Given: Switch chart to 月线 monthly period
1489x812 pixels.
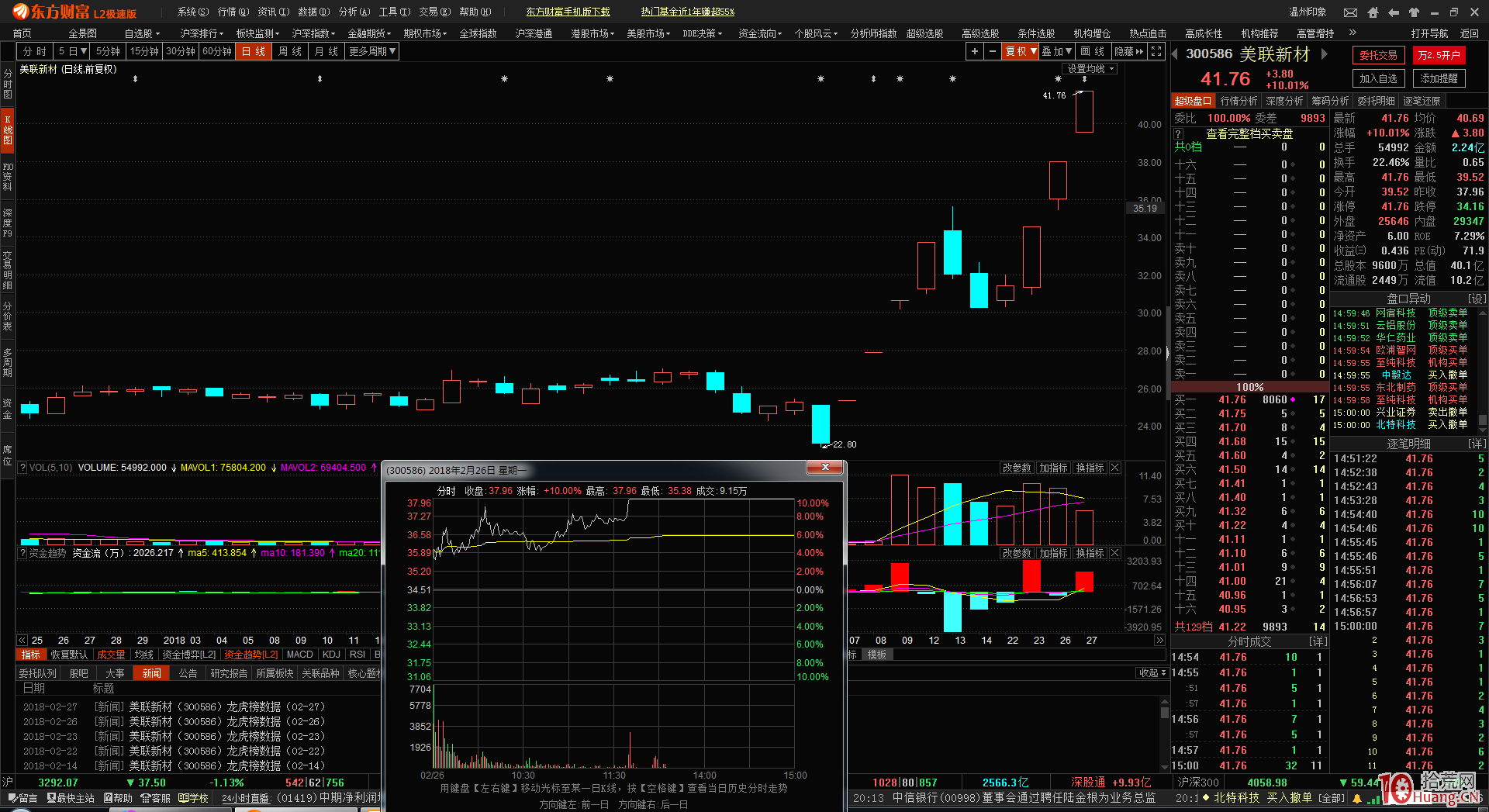Looking at the screenshot, I should (x=326, y=51).
